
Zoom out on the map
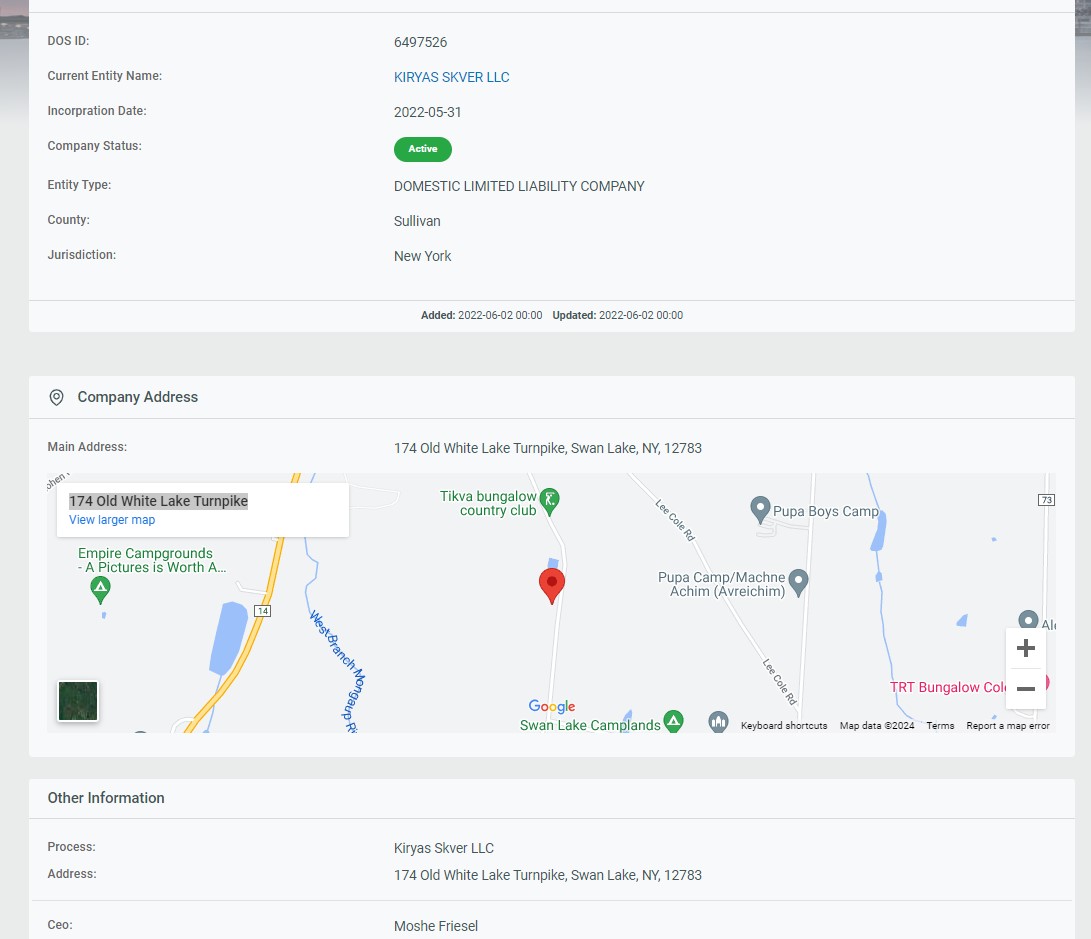(1025, 689)
